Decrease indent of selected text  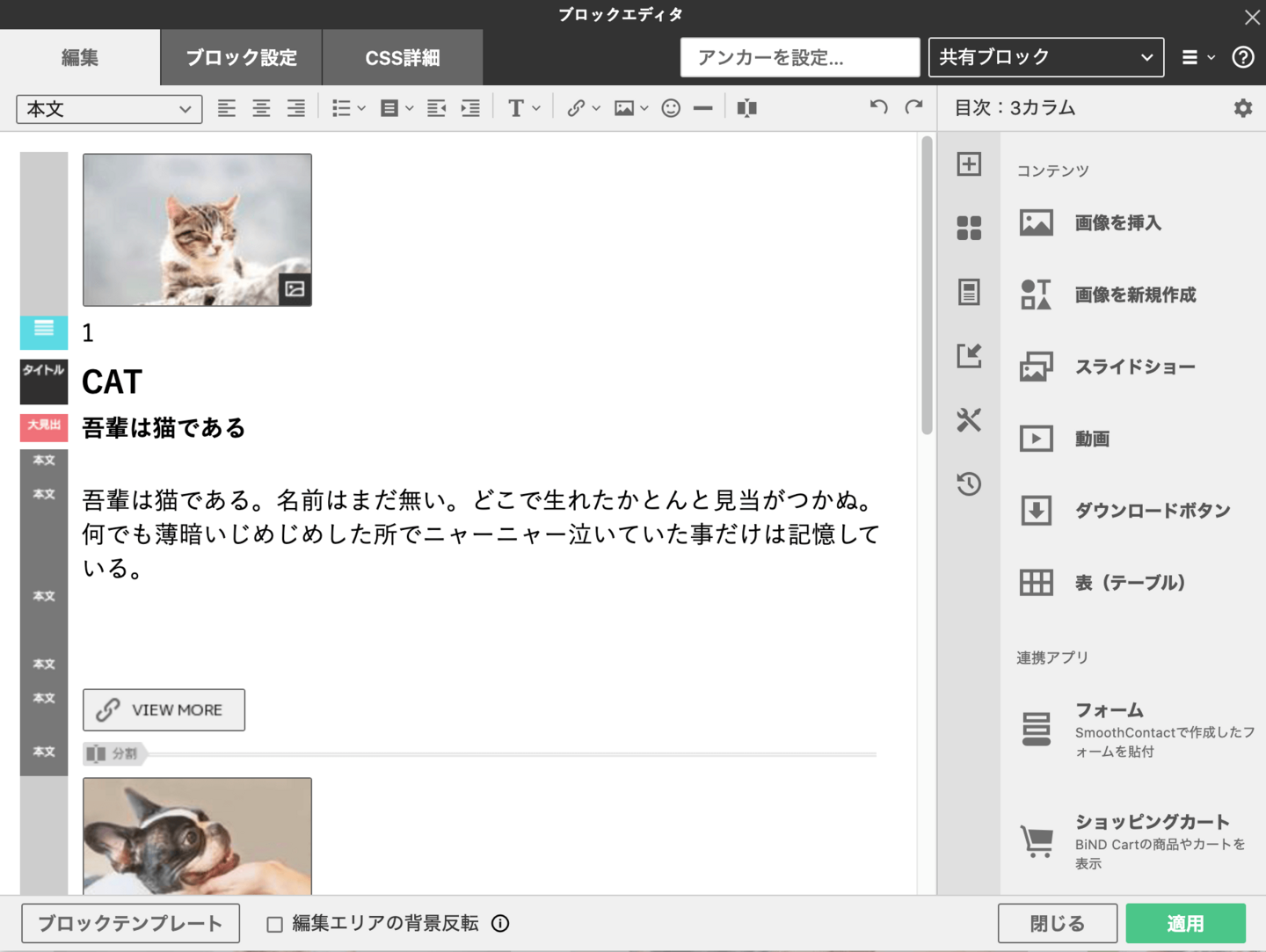click(x=436, y=108)
